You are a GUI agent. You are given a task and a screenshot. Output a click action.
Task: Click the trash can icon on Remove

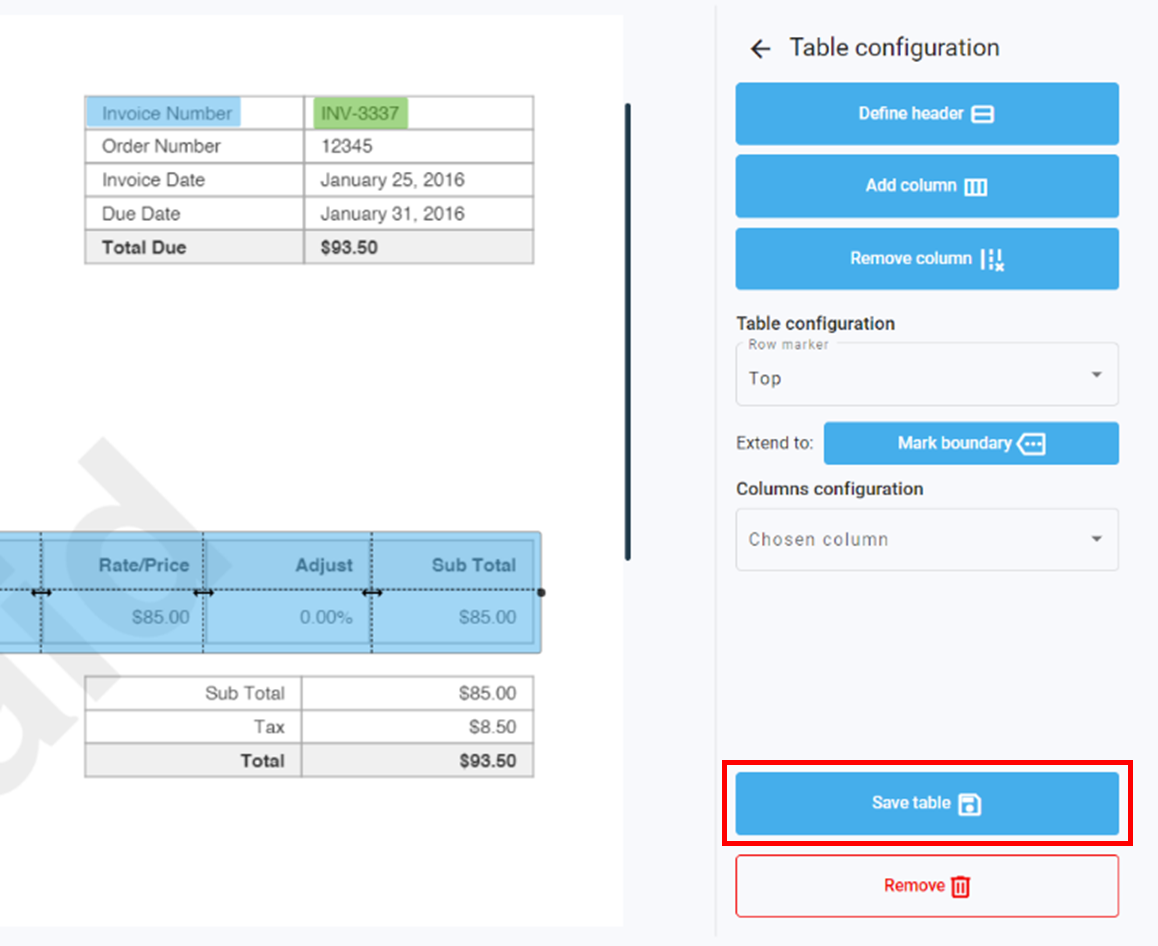(960, 886)
